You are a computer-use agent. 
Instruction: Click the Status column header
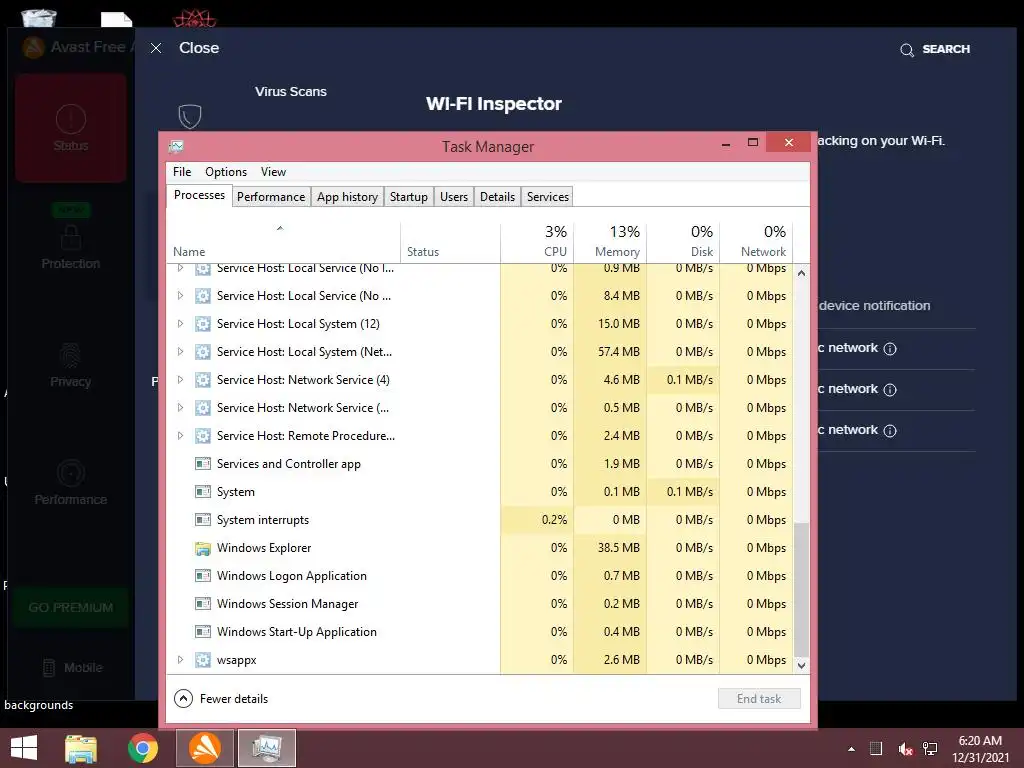pos(451,242)
